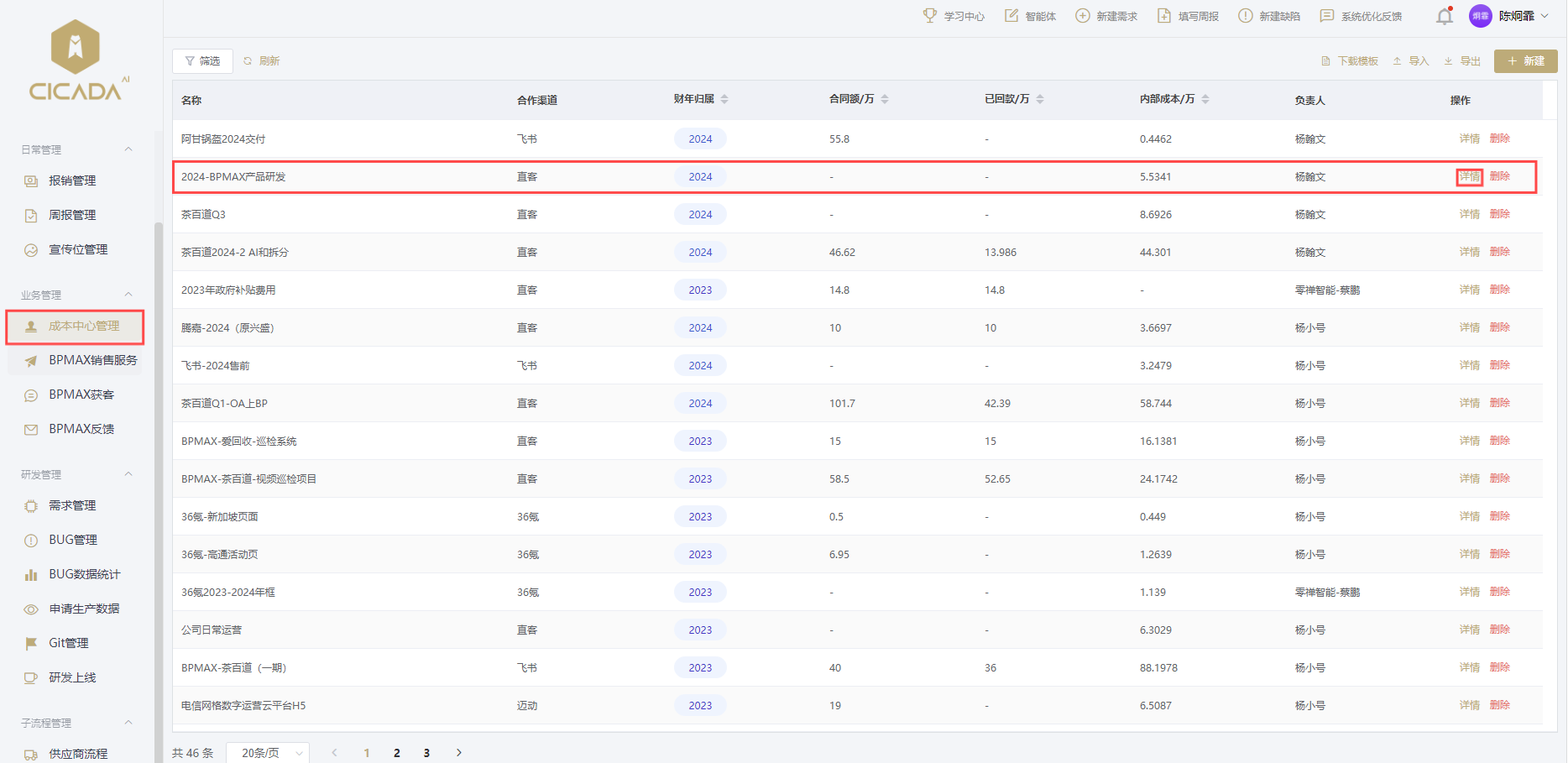Click the 供应商流程 truck icon
This screenshot has height=763, width=1568.
coord(31,754)
